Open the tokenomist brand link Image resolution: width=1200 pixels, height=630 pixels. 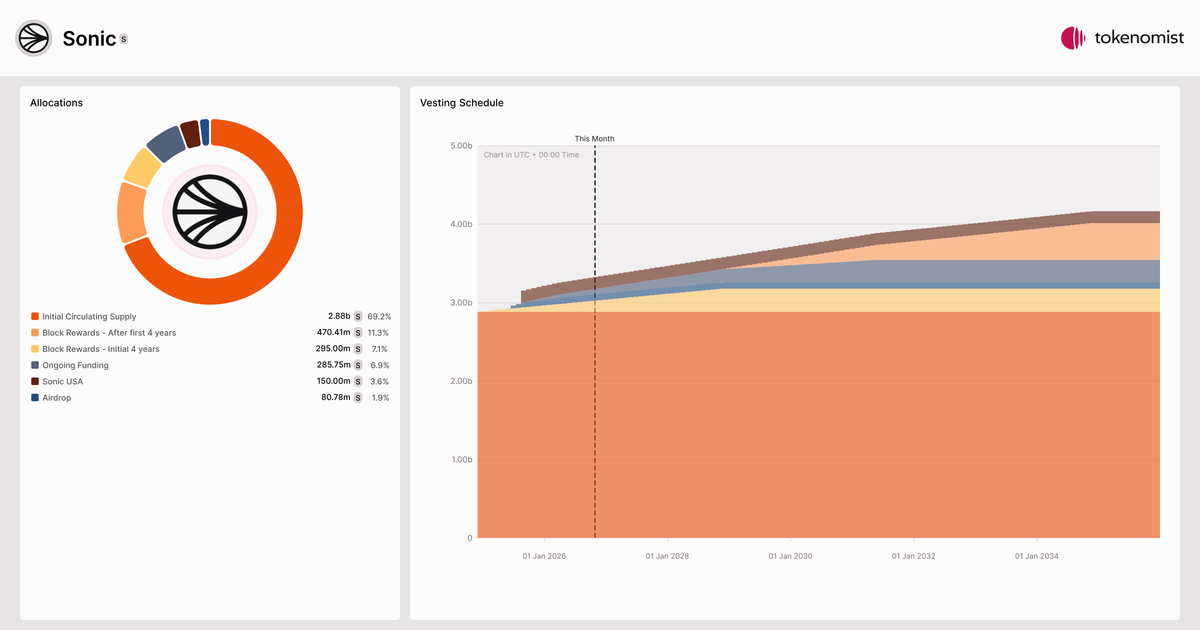[1122, 38]
